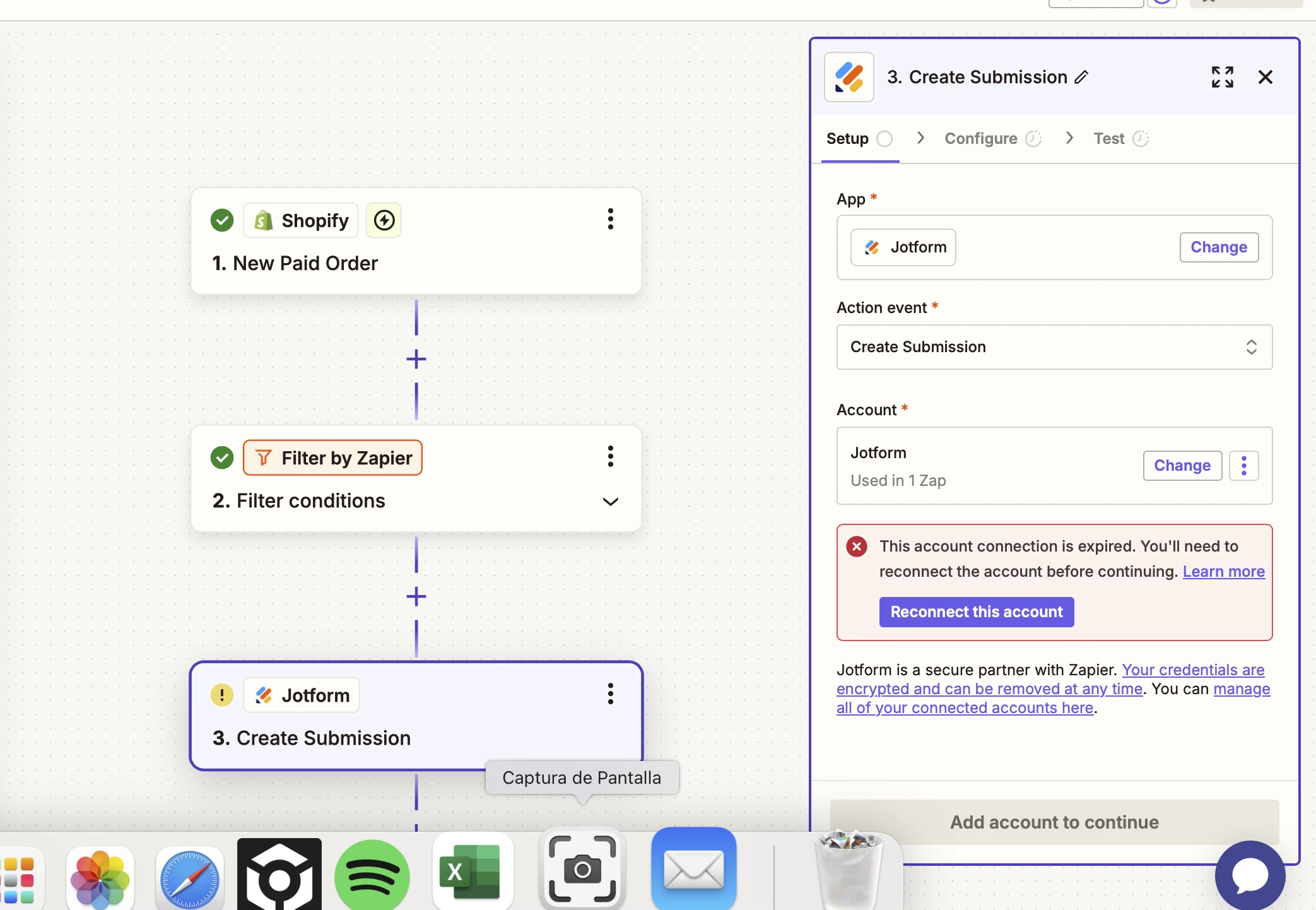Follow the Learn more link
Image resolution: width=1316 pixels, height=910 pixels.
[1223, 571]
